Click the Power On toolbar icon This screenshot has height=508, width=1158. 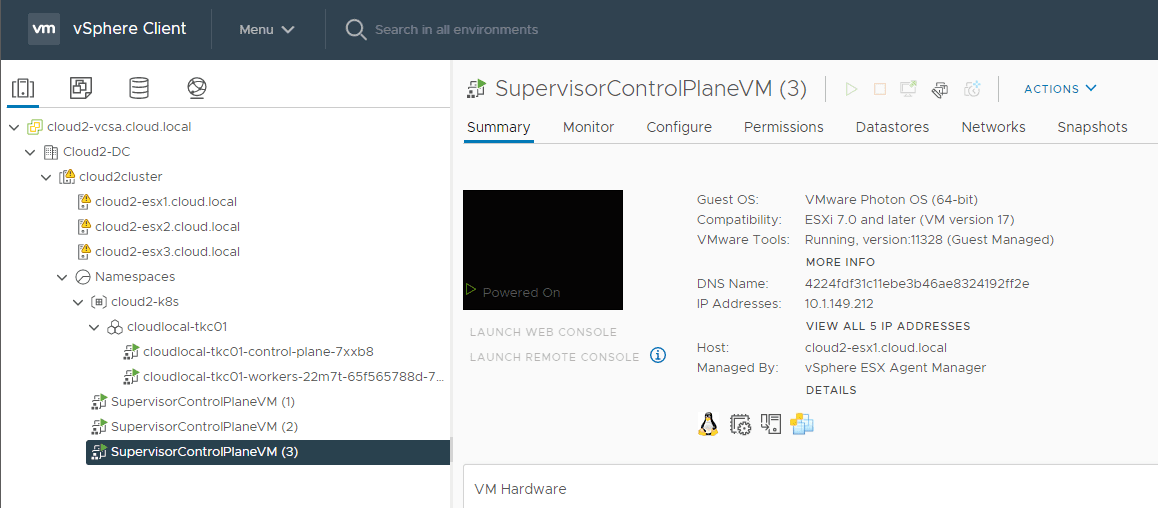pos(852,89)
